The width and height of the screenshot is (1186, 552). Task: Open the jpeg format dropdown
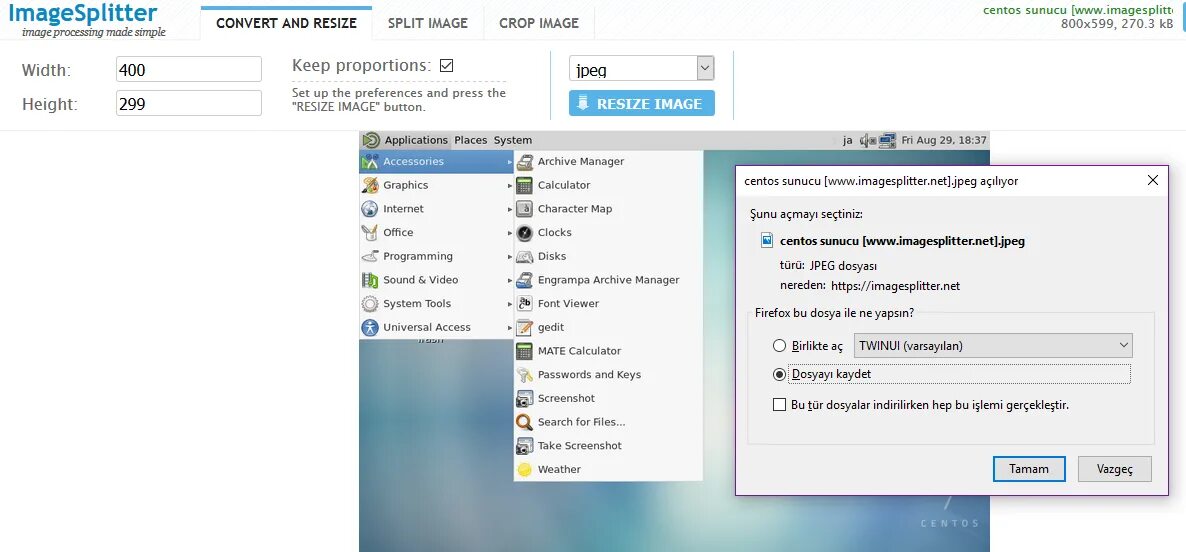tap(641, 69)
